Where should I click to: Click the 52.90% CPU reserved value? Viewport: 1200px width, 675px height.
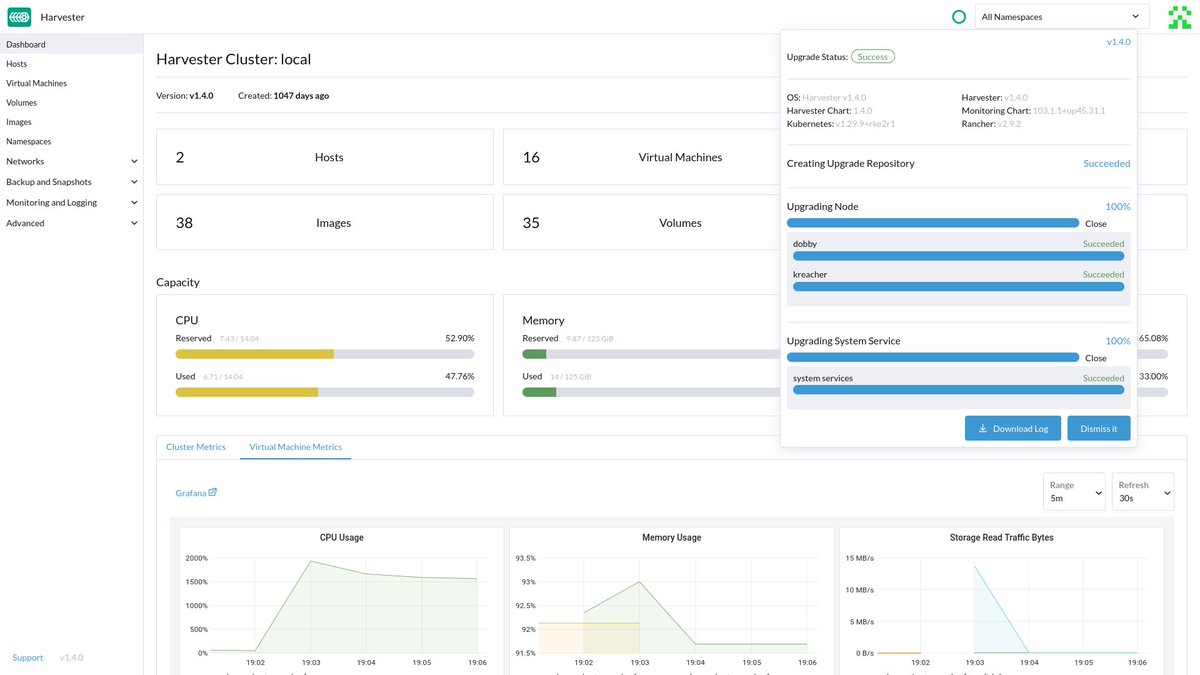tap(460, 338)
